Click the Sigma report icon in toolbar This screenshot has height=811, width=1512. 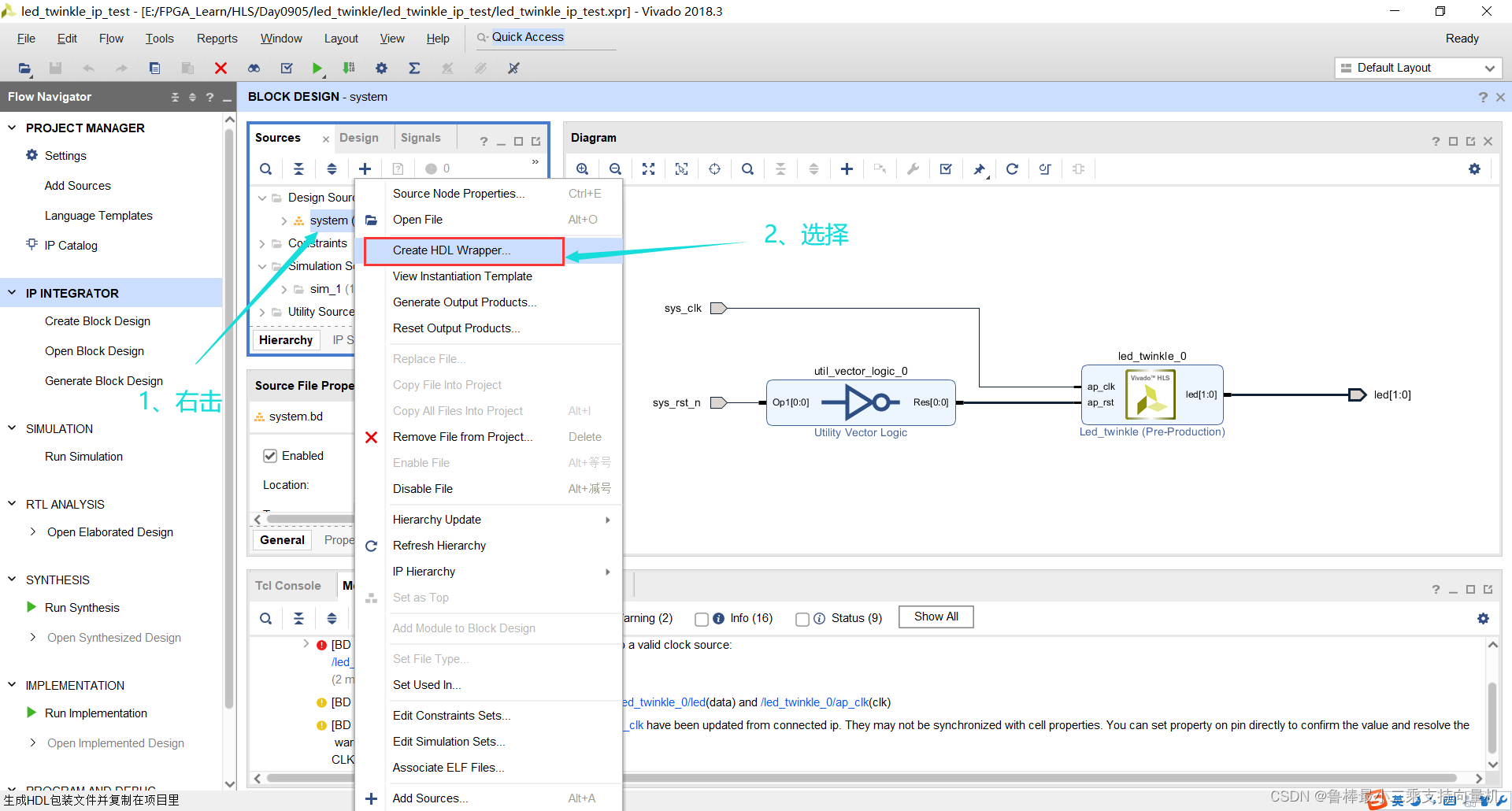[414, 69]
